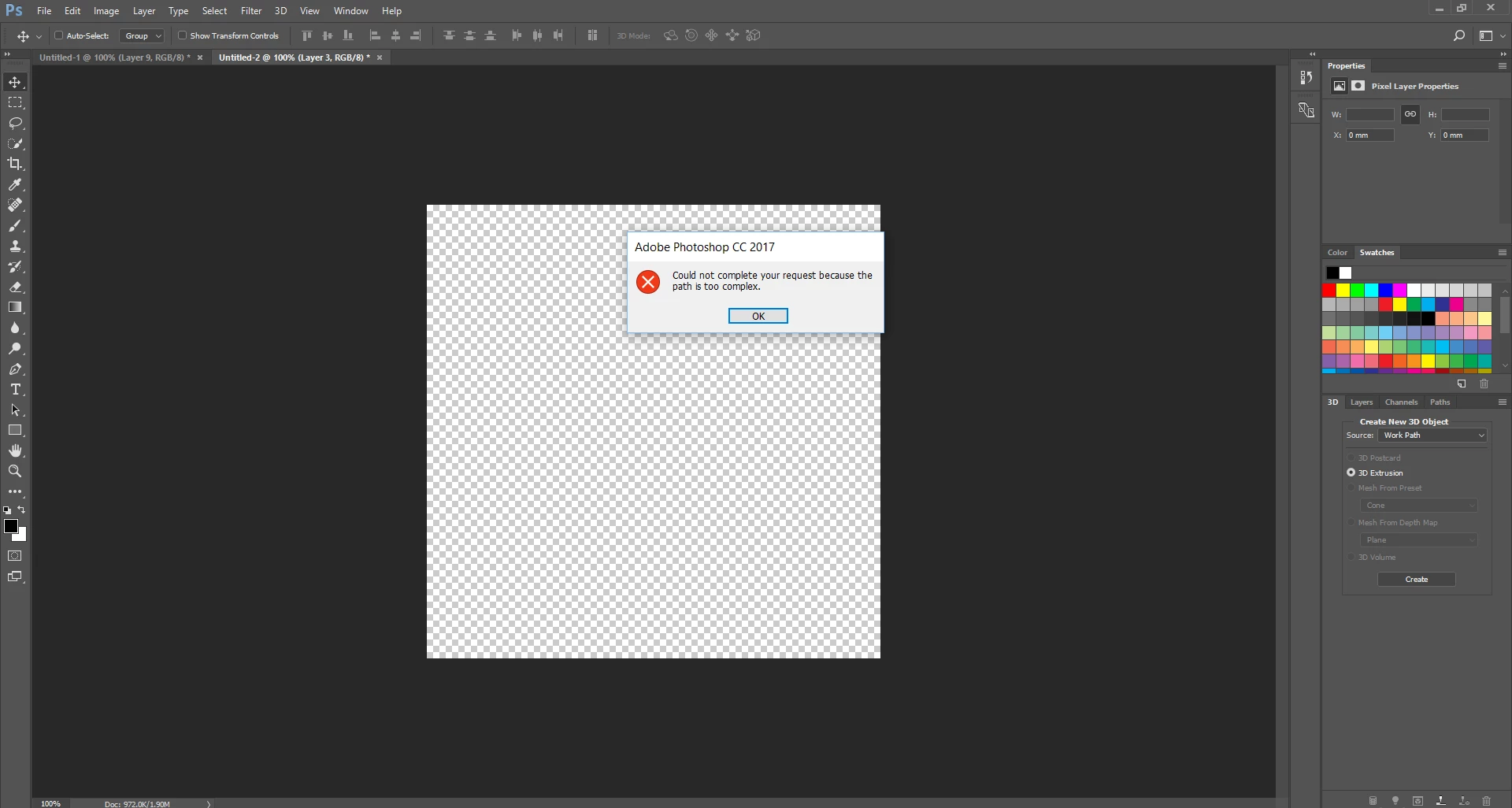The width and height of the screenshot is (1512, 808).
Task: Toggle Quick Mask mode icon
Action: 15,556
